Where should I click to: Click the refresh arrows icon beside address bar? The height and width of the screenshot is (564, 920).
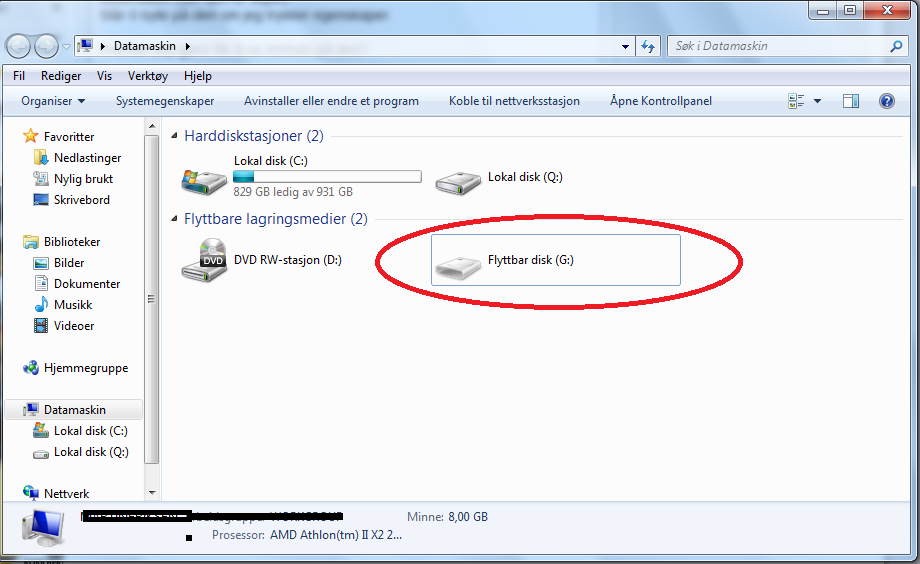coord(648,46)
